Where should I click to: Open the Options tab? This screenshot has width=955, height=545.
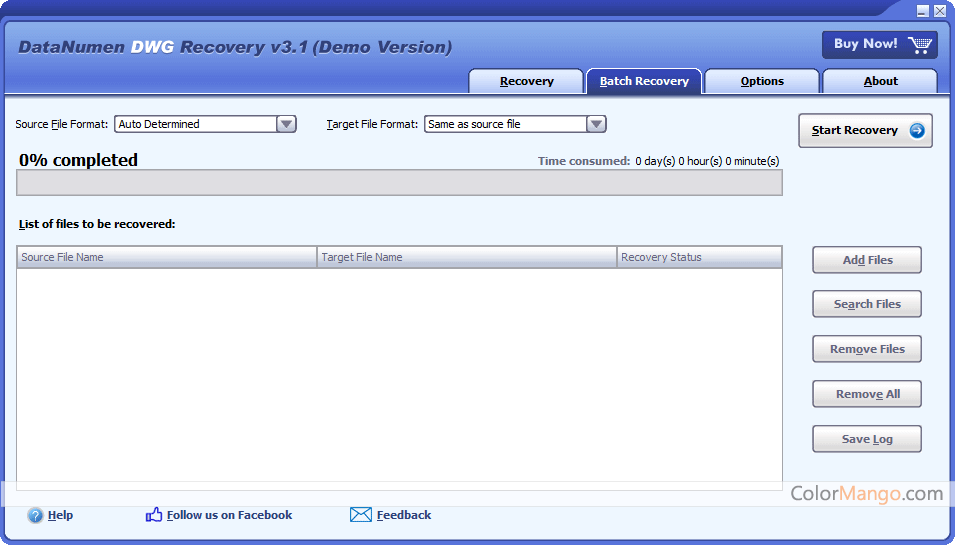tap(762, 82)
